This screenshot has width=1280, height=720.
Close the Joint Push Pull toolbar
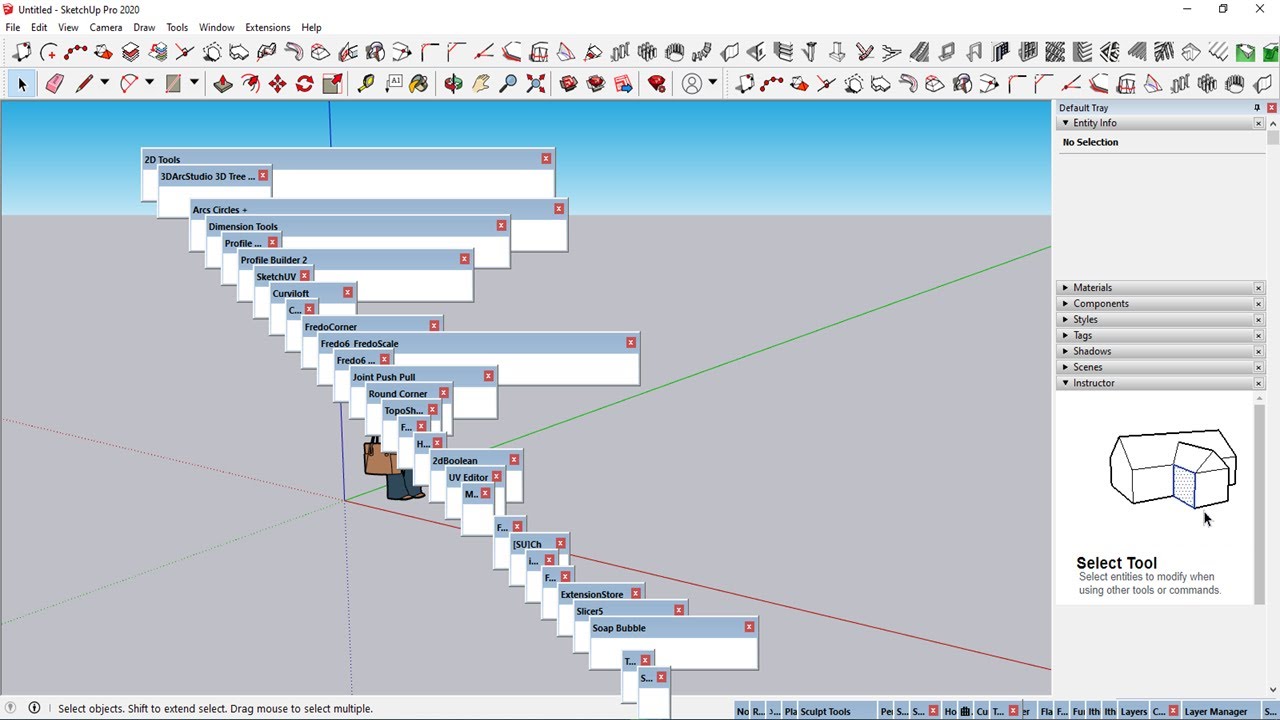(x=488, y=376)
